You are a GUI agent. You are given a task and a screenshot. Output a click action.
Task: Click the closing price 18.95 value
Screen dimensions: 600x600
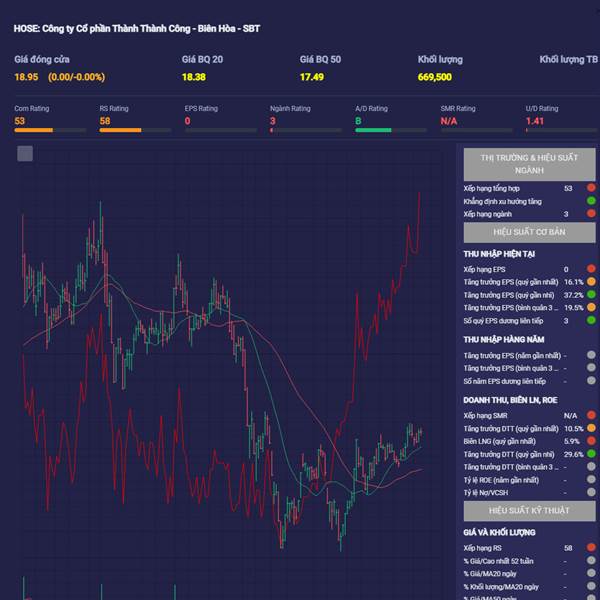pos(26,77)
